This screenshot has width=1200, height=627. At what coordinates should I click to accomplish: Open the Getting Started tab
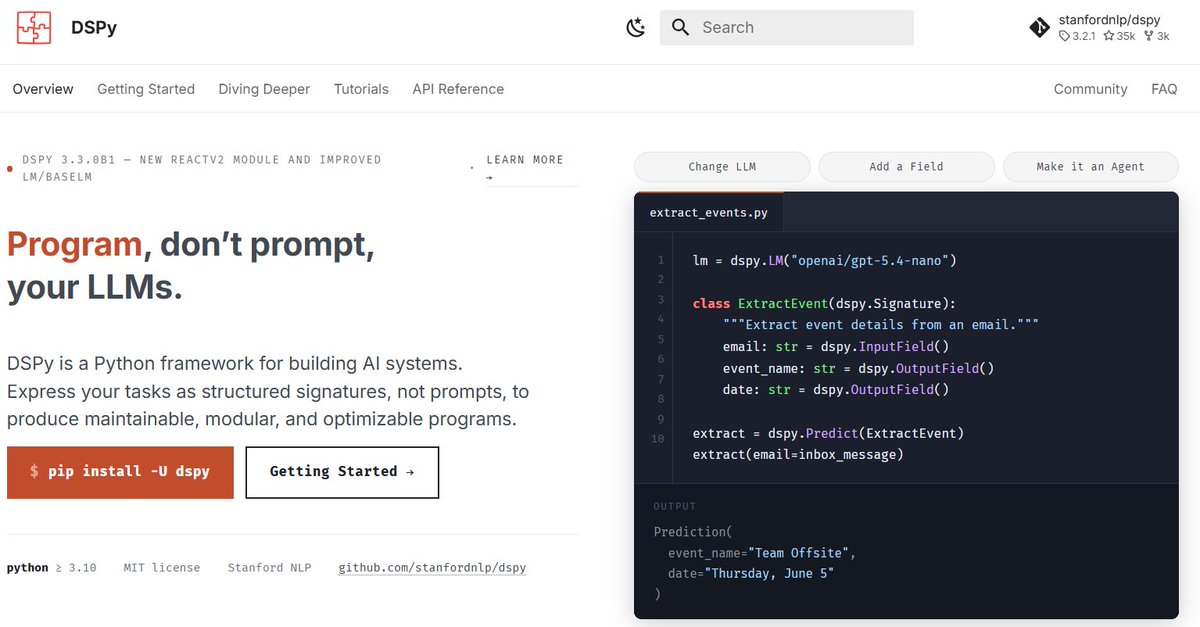pos(146,89)
